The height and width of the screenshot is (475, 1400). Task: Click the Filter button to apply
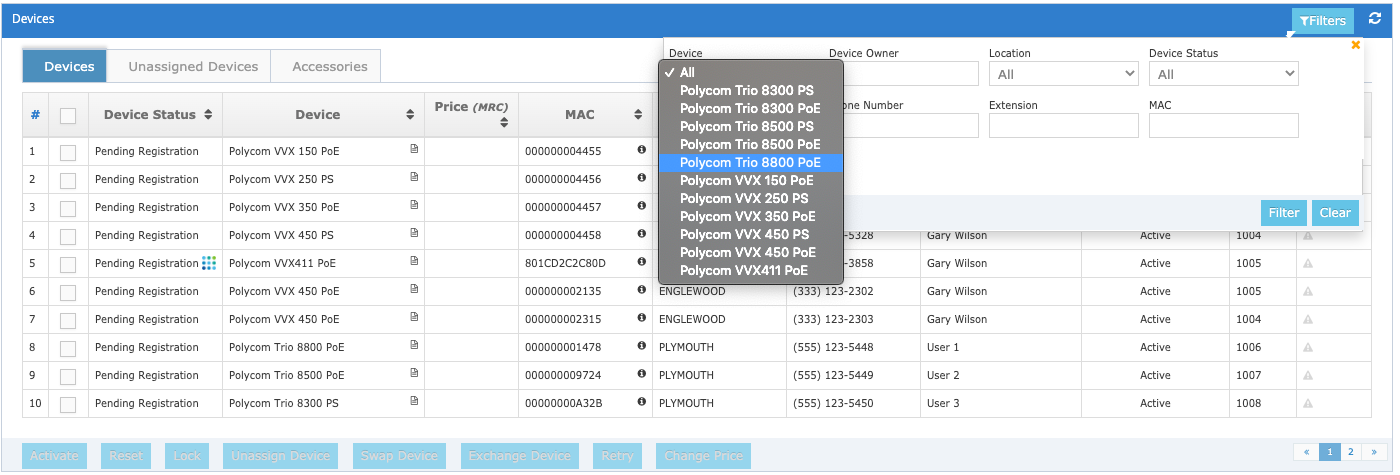click(x=1283, y=213)
